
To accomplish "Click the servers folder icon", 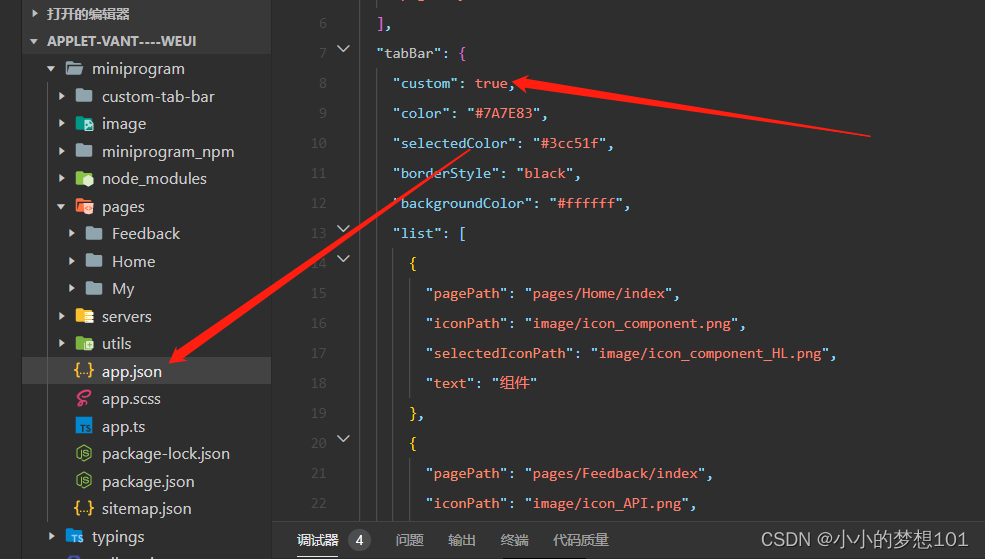I will point(84,316).
